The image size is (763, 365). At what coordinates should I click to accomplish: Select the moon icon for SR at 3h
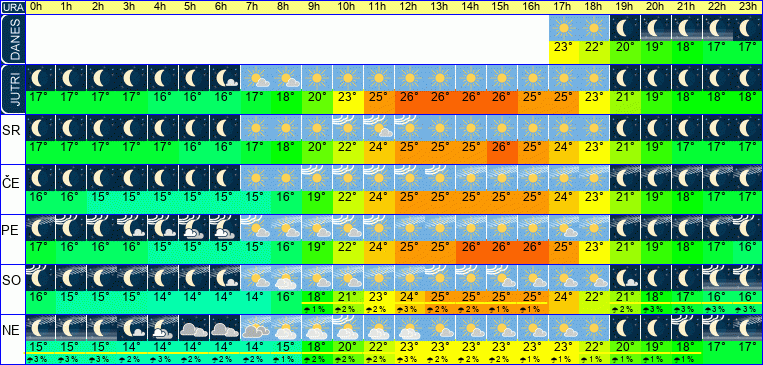pyautogui.click(x=132, y=128)
